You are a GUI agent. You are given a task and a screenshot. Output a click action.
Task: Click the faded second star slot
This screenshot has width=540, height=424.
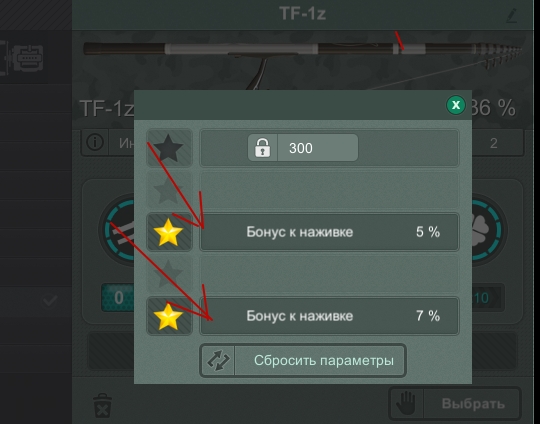[x=168, y=190]
